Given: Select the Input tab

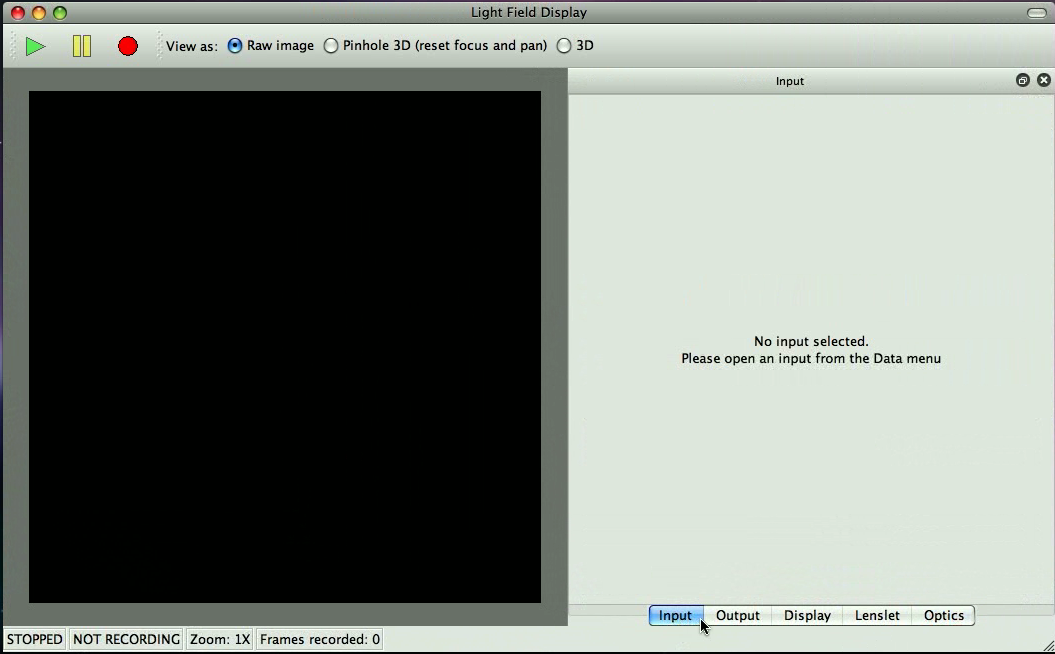Looking at the screenshot, I should point(675,615).
